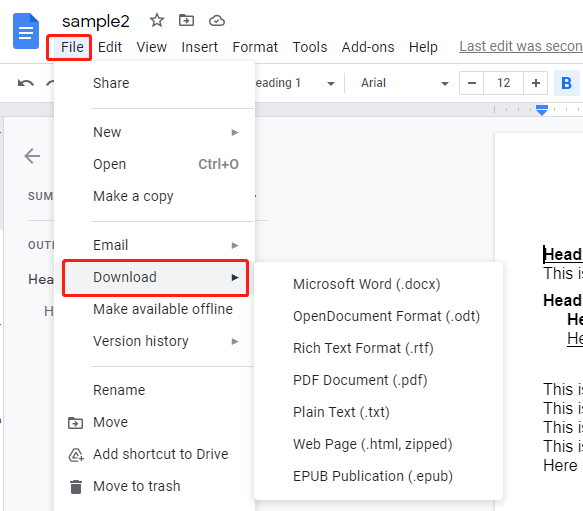Image resolution: width=583 pixels, height=511 pixels.
Task: Expand the Version history submenu
Action: 154,341
